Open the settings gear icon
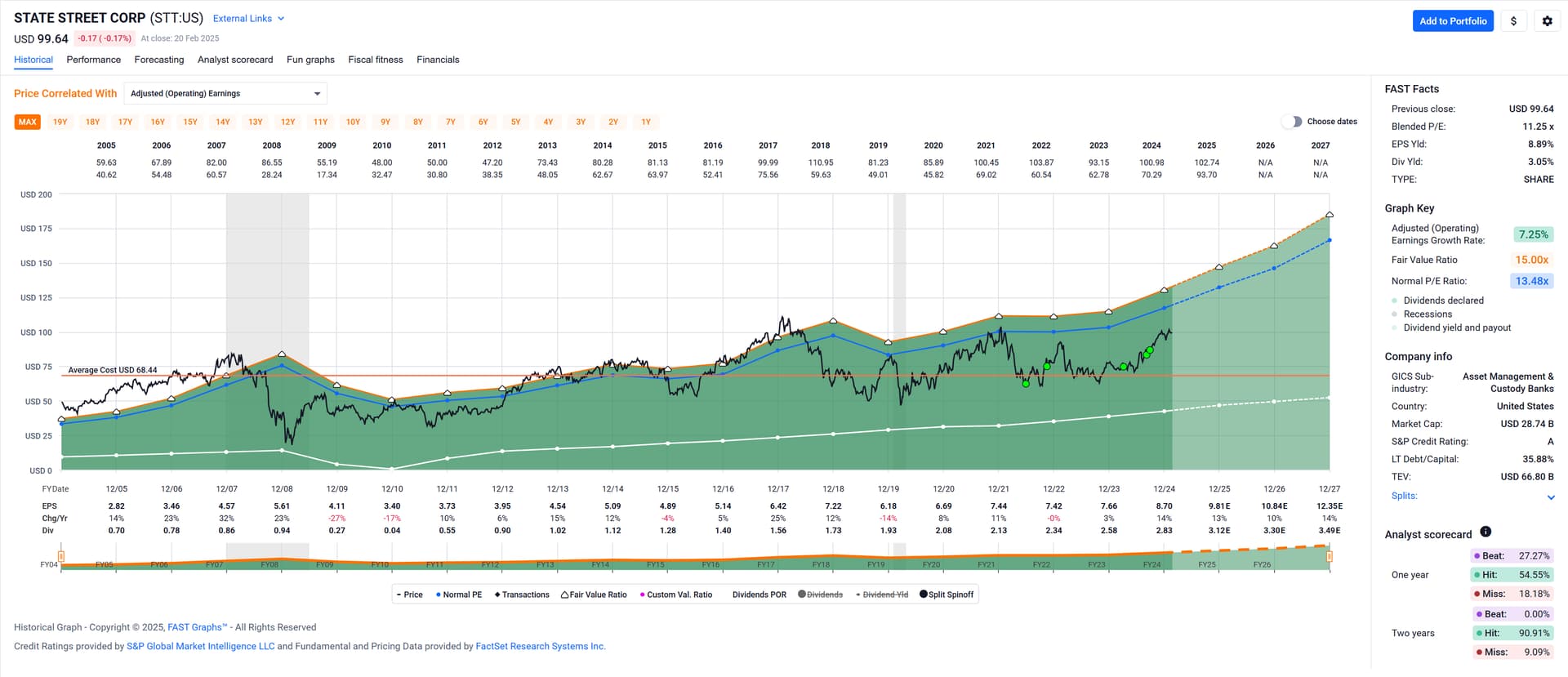This screenshot has height=677, width=1568. point(1547,21)
